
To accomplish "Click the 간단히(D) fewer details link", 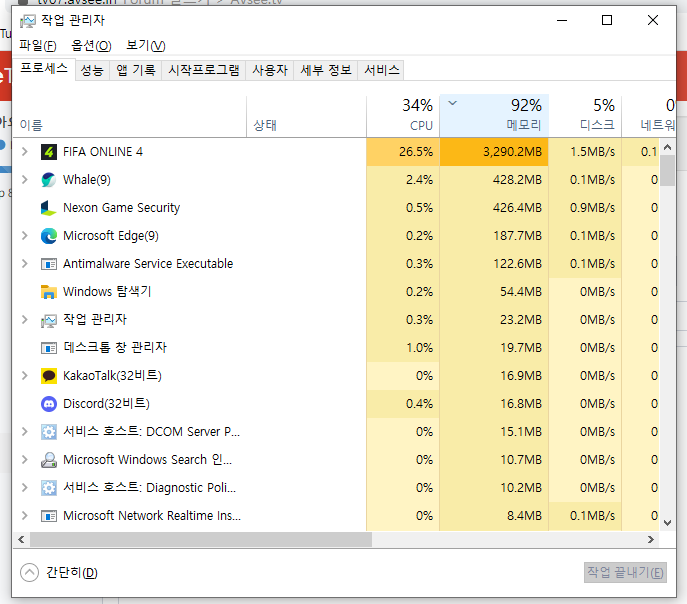I will pos(72,572).
